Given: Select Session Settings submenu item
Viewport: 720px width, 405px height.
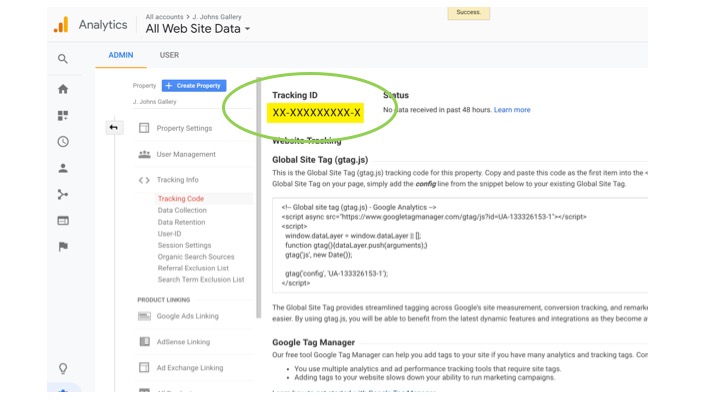Looking at the screenshot, I should click(x=184, y=245).
